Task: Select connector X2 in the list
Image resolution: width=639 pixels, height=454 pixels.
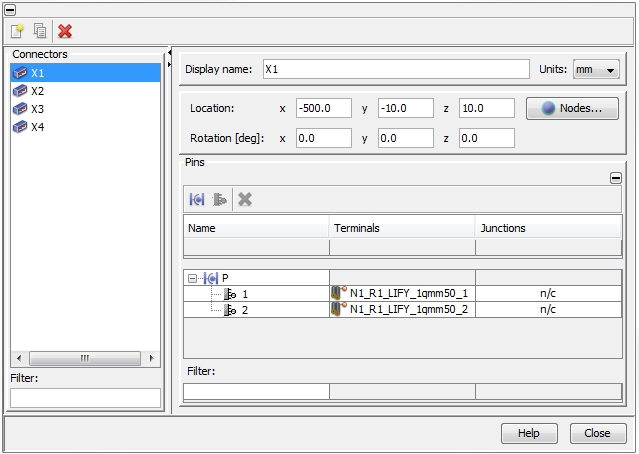Action: pyautogui.click(x=85, y=91)
